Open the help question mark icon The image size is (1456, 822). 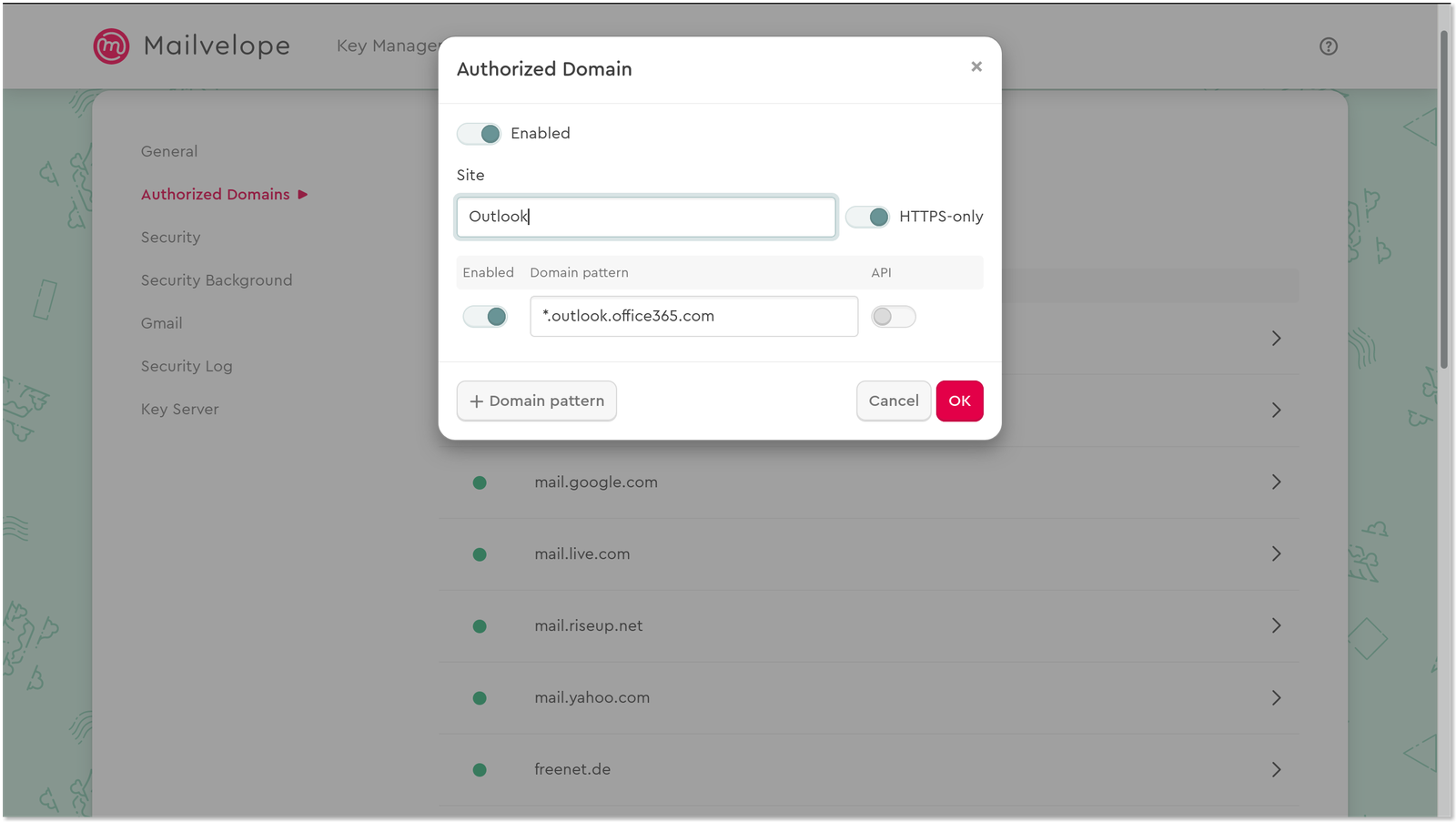point(1329,46)
